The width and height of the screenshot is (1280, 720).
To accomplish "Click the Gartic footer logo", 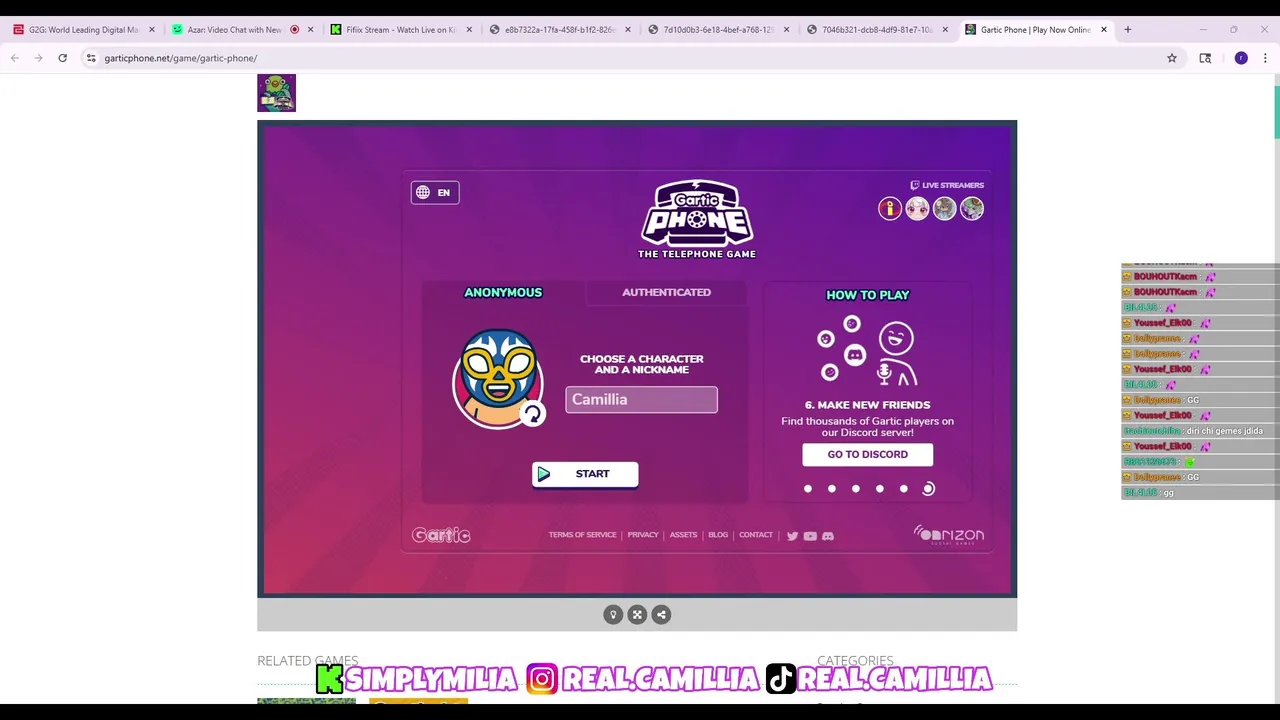I will click(x=441, y=535).
